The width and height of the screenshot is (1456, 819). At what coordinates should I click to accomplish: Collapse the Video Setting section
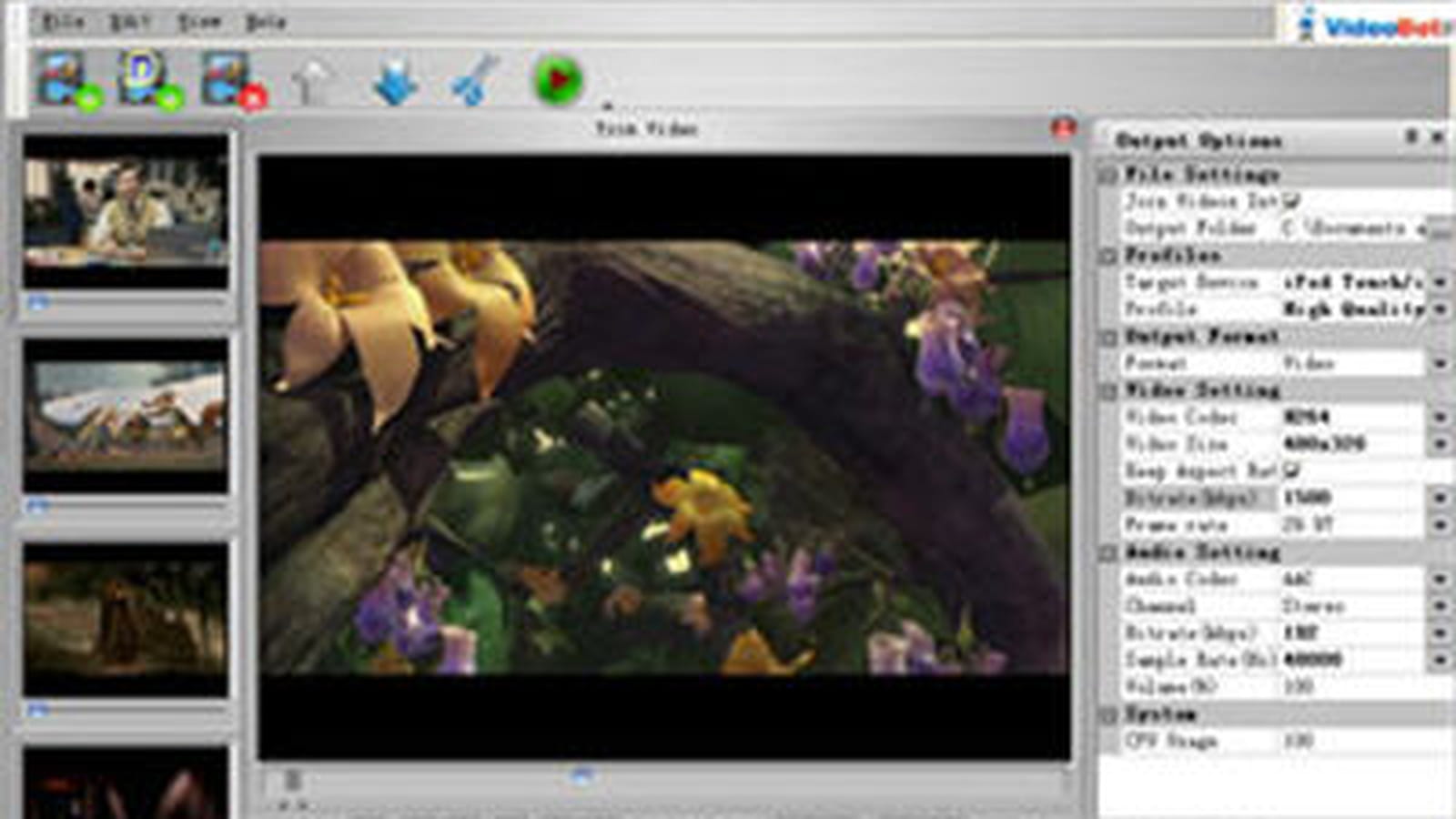(x=1108, y=390)
